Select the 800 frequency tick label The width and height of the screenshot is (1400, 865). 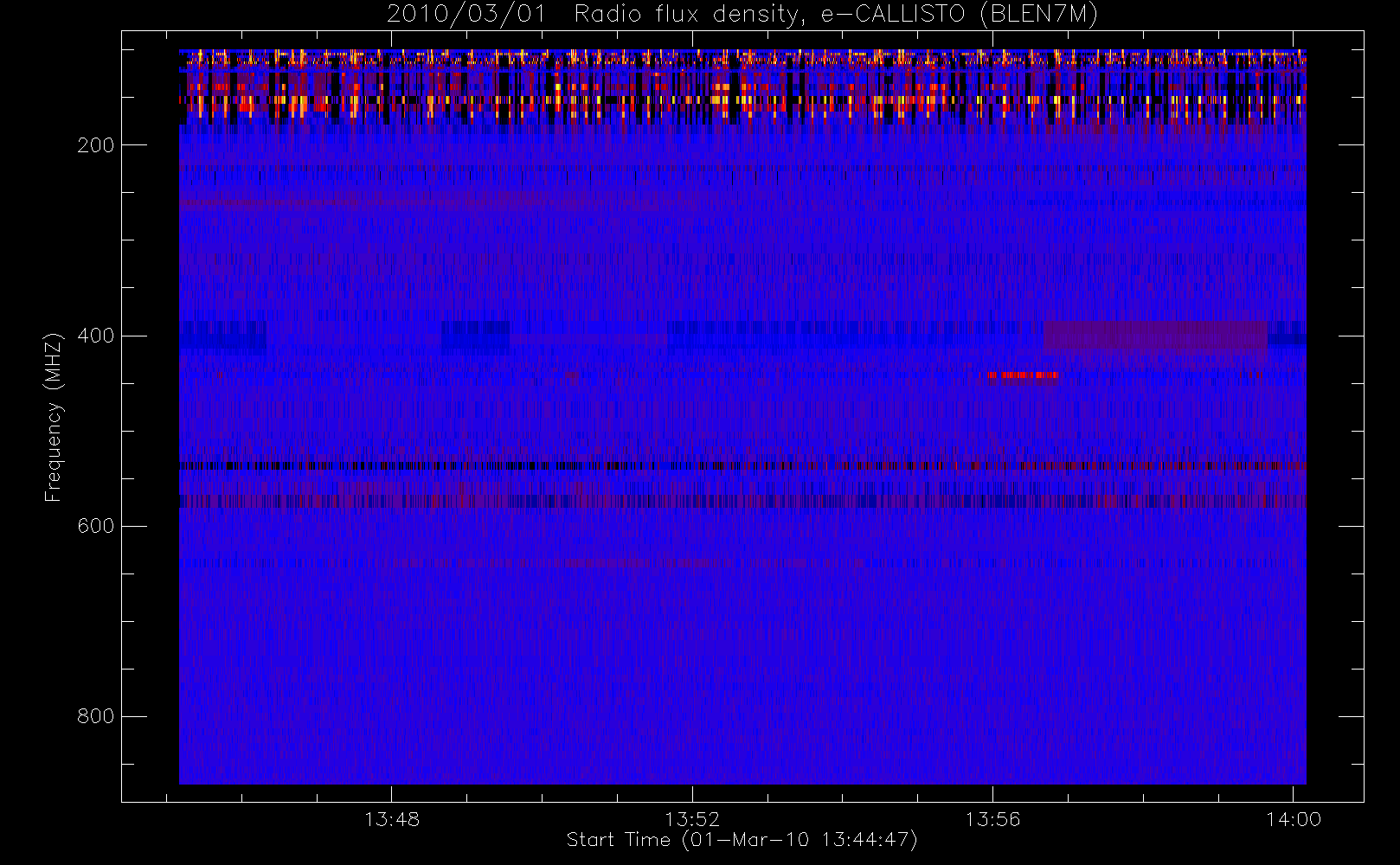point(95,716)
